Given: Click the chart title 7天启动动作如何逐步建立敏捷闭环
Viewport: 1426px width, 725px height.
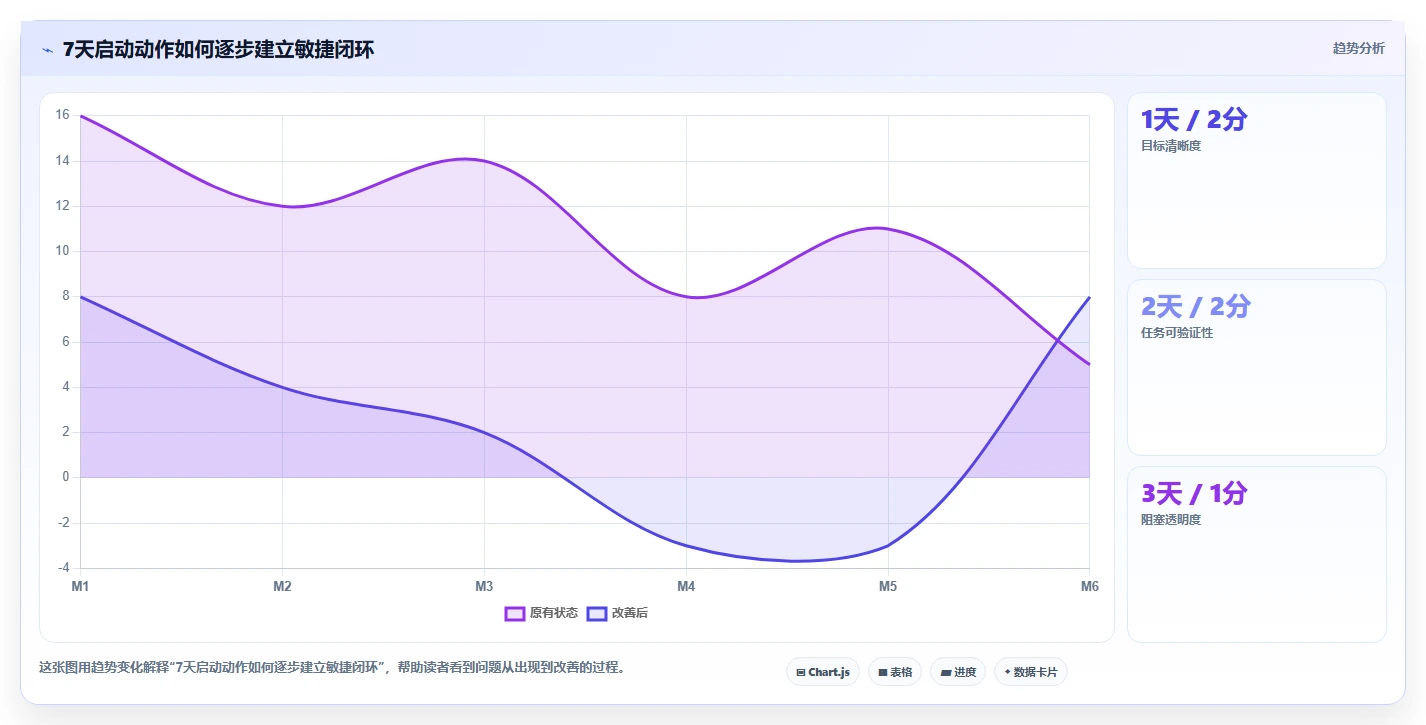Looking at the screenshot, I should (x=218, y=49).
